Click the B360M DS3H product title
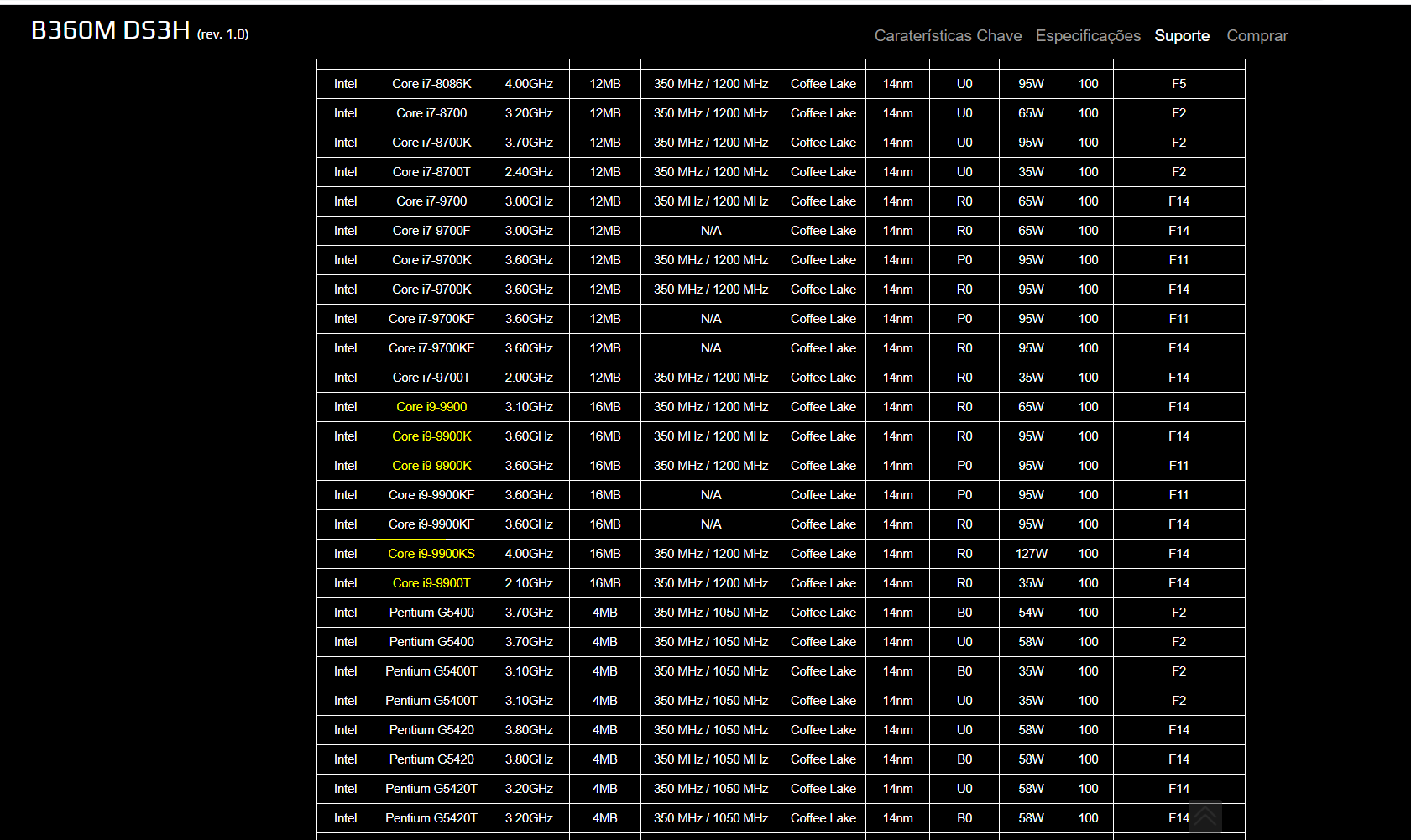Viewport: 1411px width, 840px height. (111, 30)
